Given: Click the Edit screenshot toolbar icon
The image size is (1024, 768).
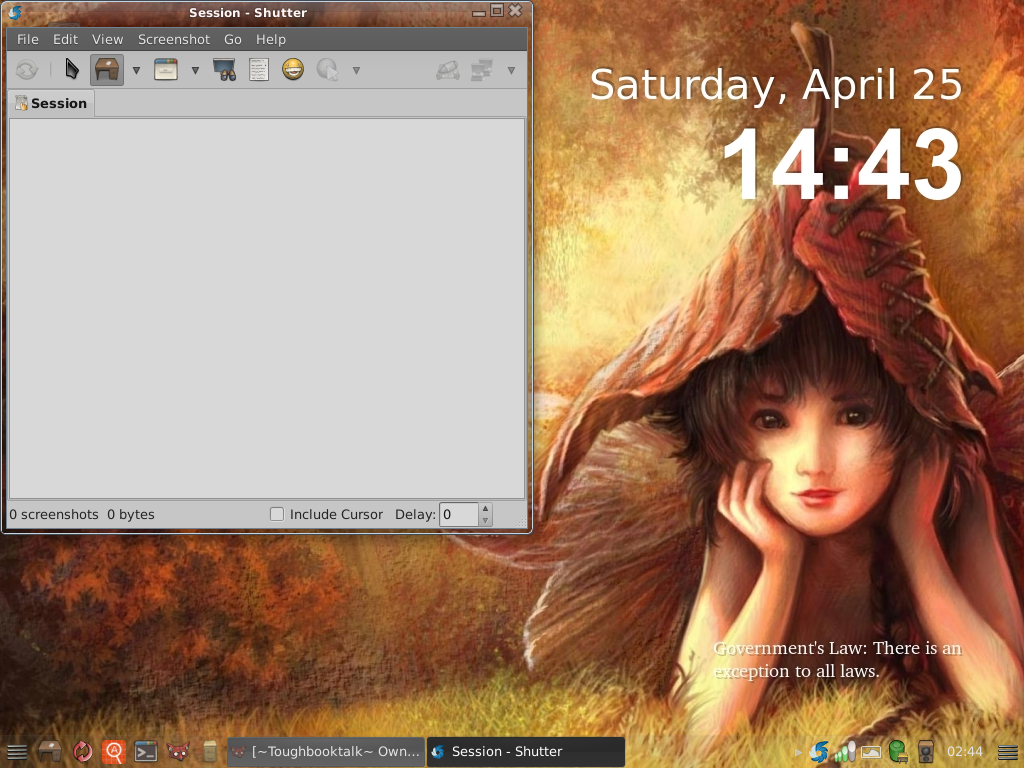Looking at the screenshot, I should click(x=447, y=70).
